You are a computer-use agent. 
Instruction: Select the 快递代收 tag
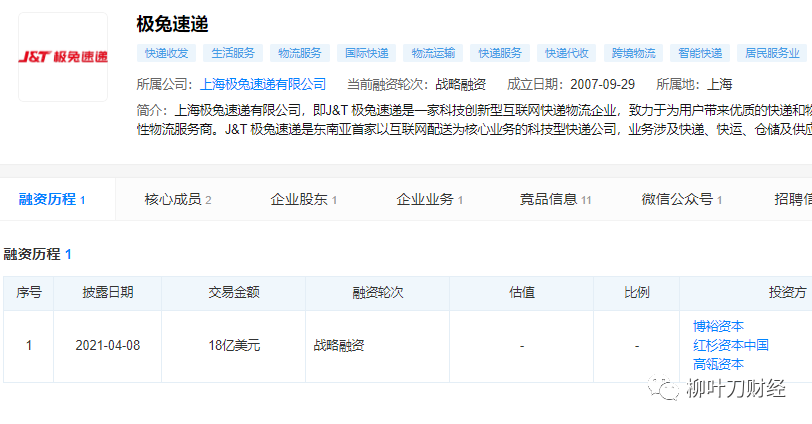567,53
